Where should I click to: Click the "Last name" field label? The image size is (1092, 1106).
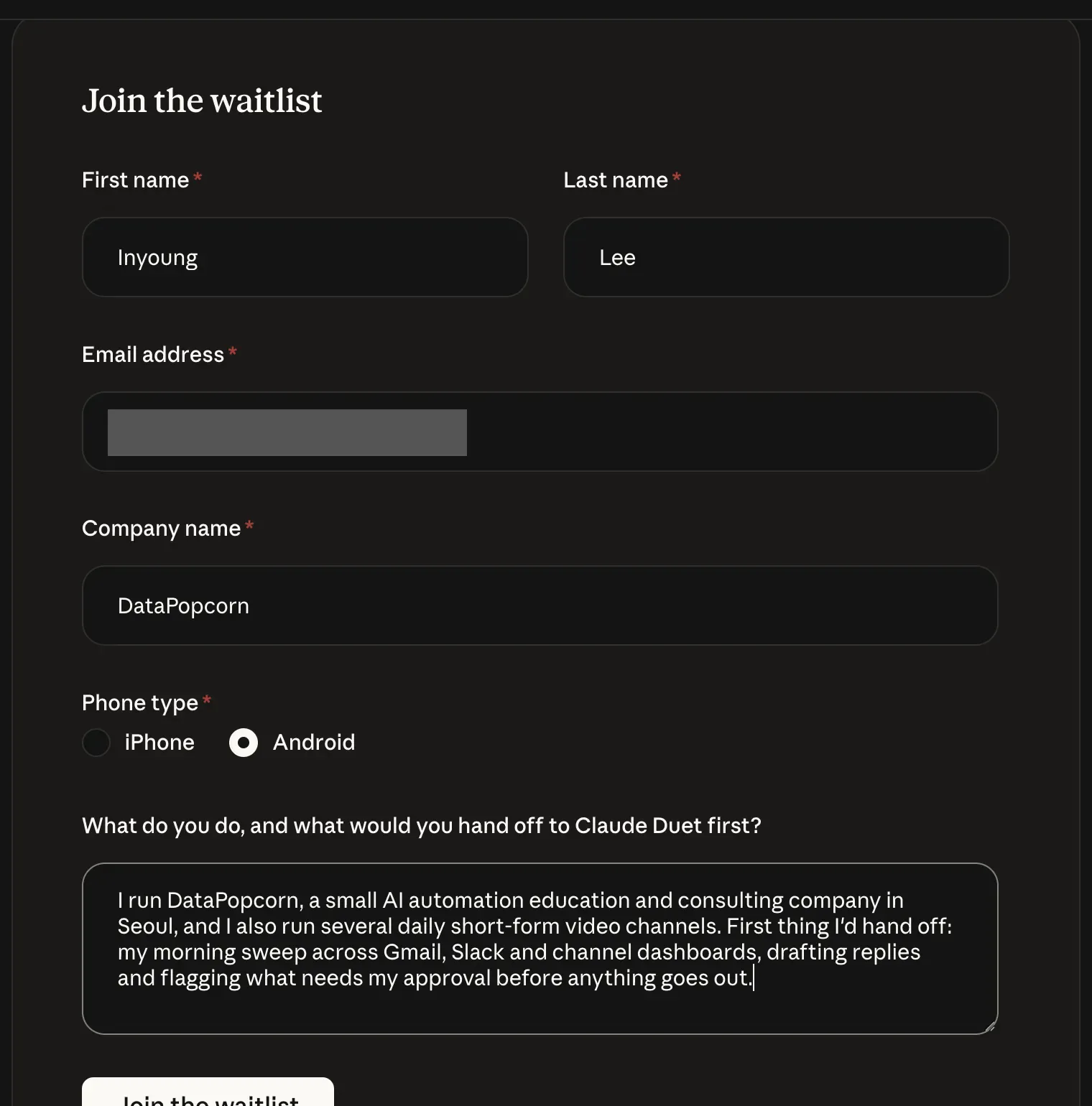[616, 180]
